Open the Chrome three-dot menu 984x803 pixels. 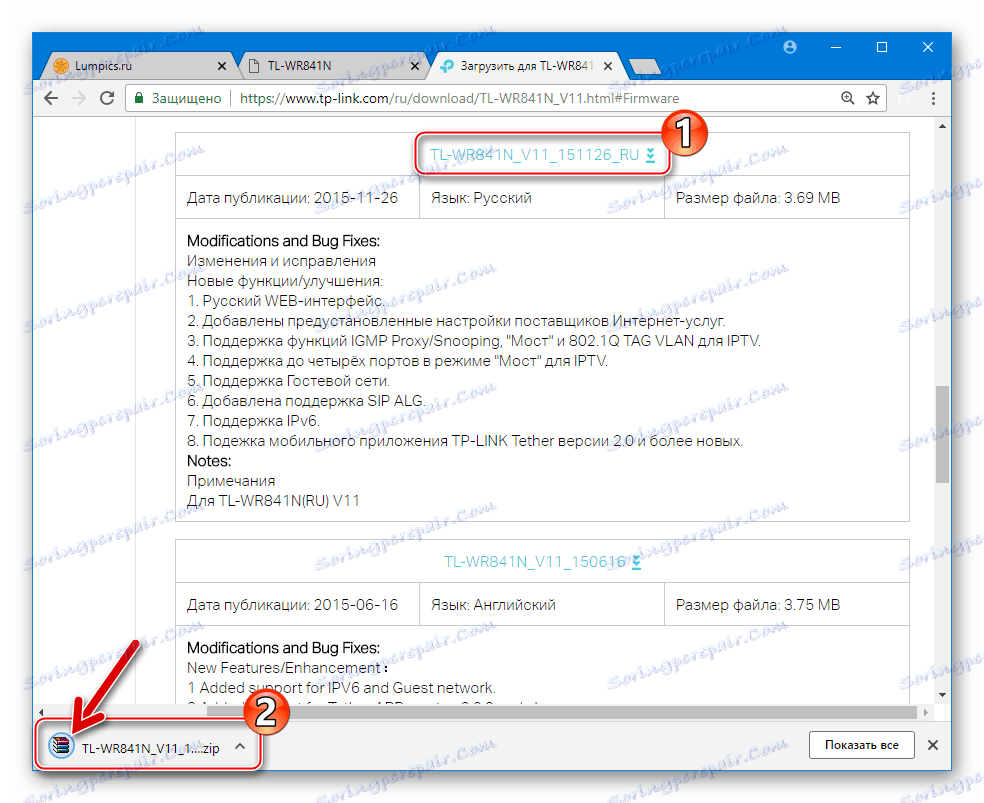(933, 98)
